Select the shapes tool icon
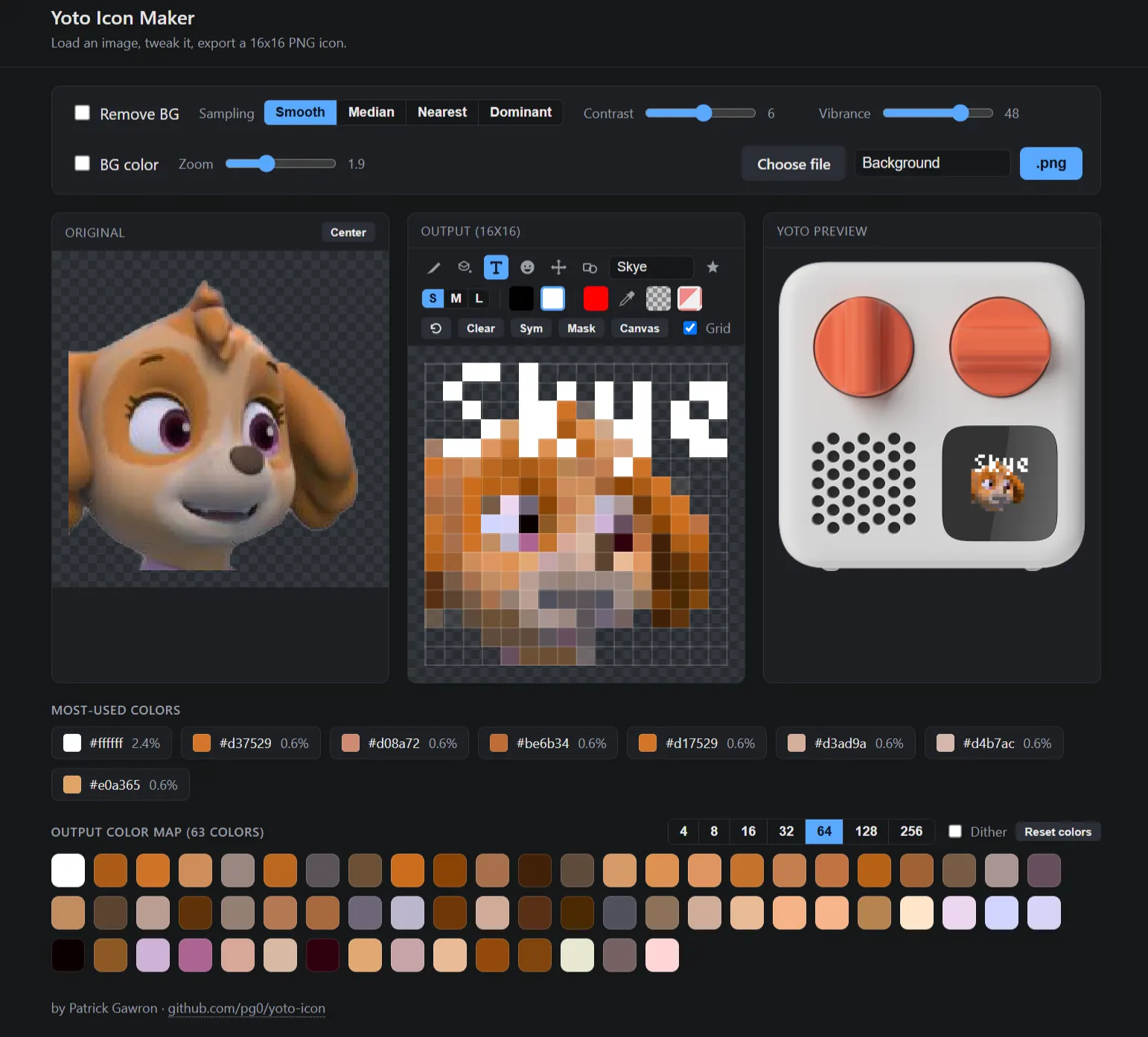Image resolution: width=1148 pixels, height=1037 pixels. 590,267
